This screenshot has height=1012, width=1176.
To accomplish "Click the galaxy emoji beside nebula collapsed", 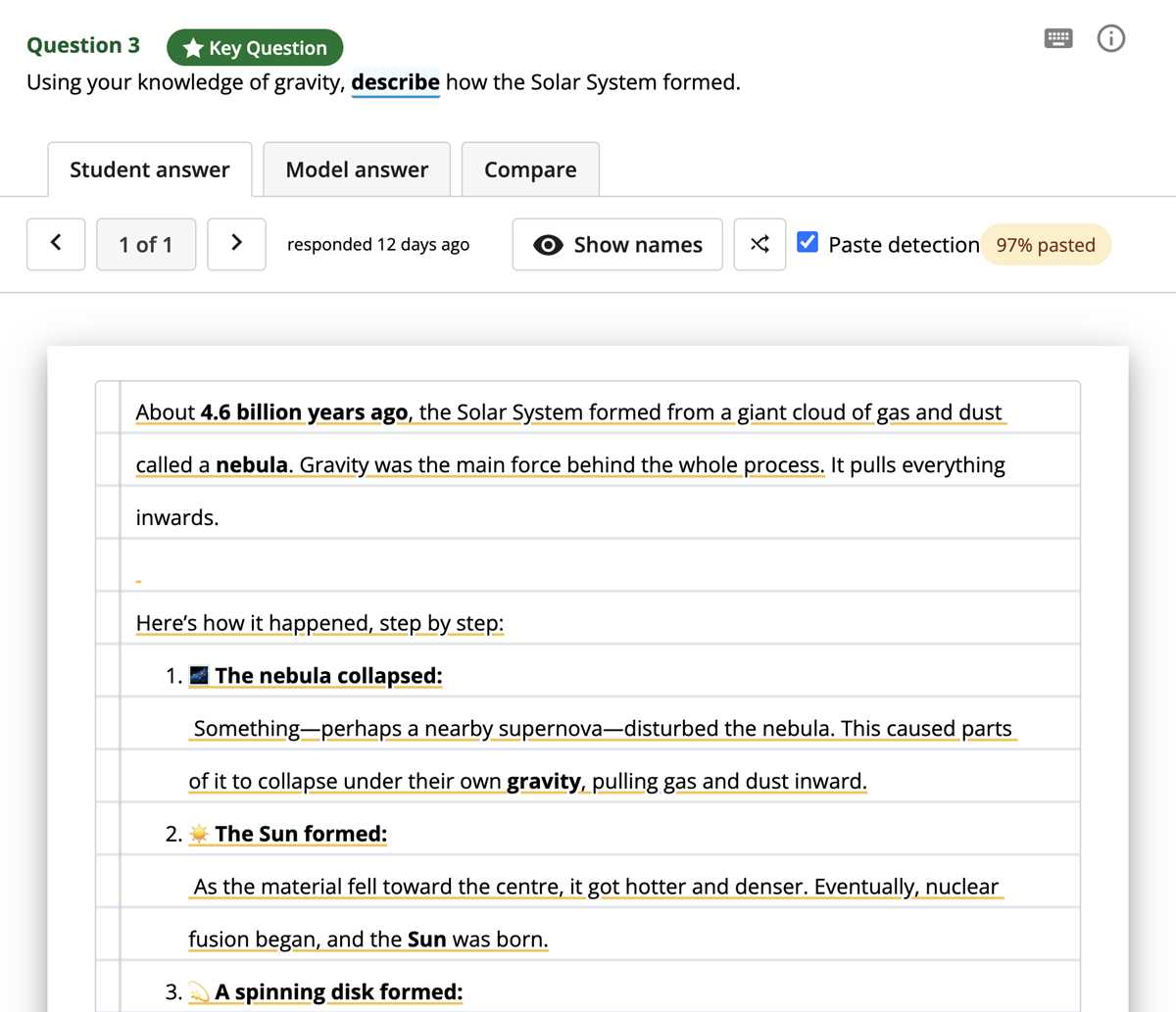I will click(x=199, y=675).
